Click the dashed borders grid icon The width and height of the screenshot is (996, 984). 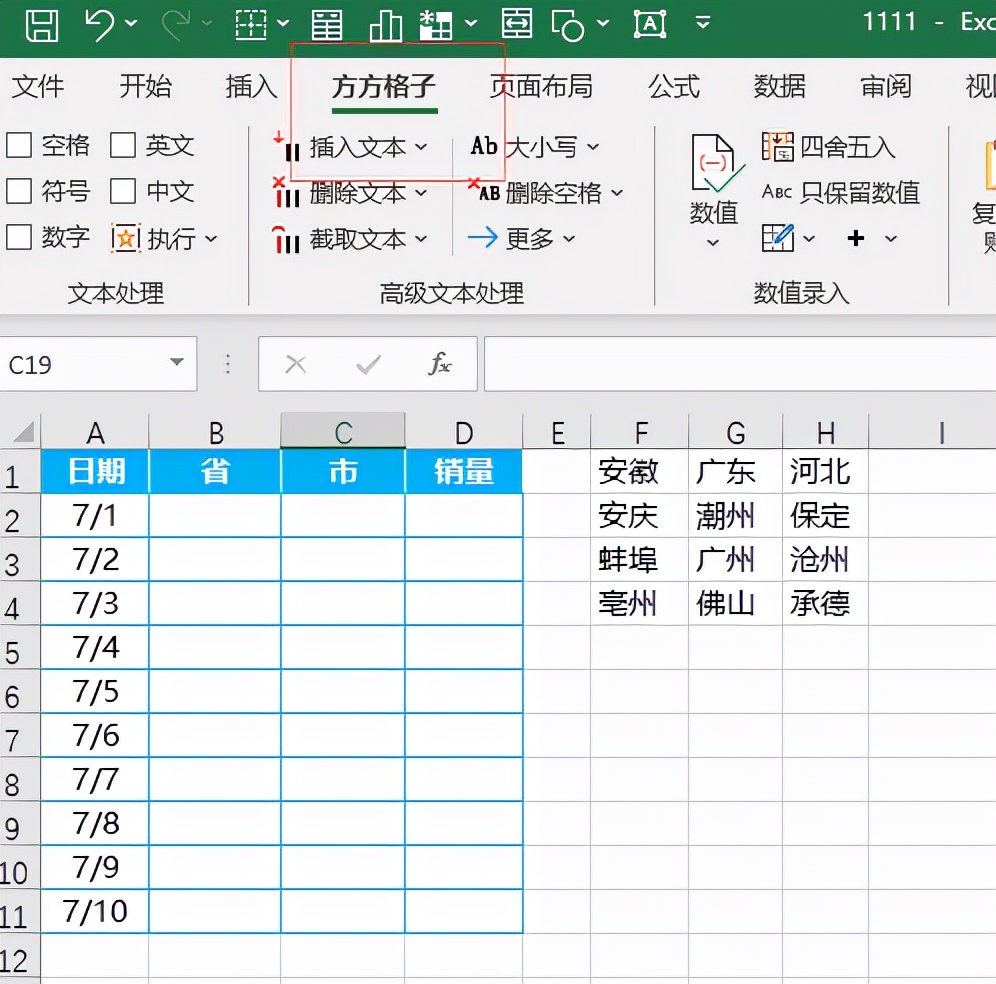coord(251,25)
